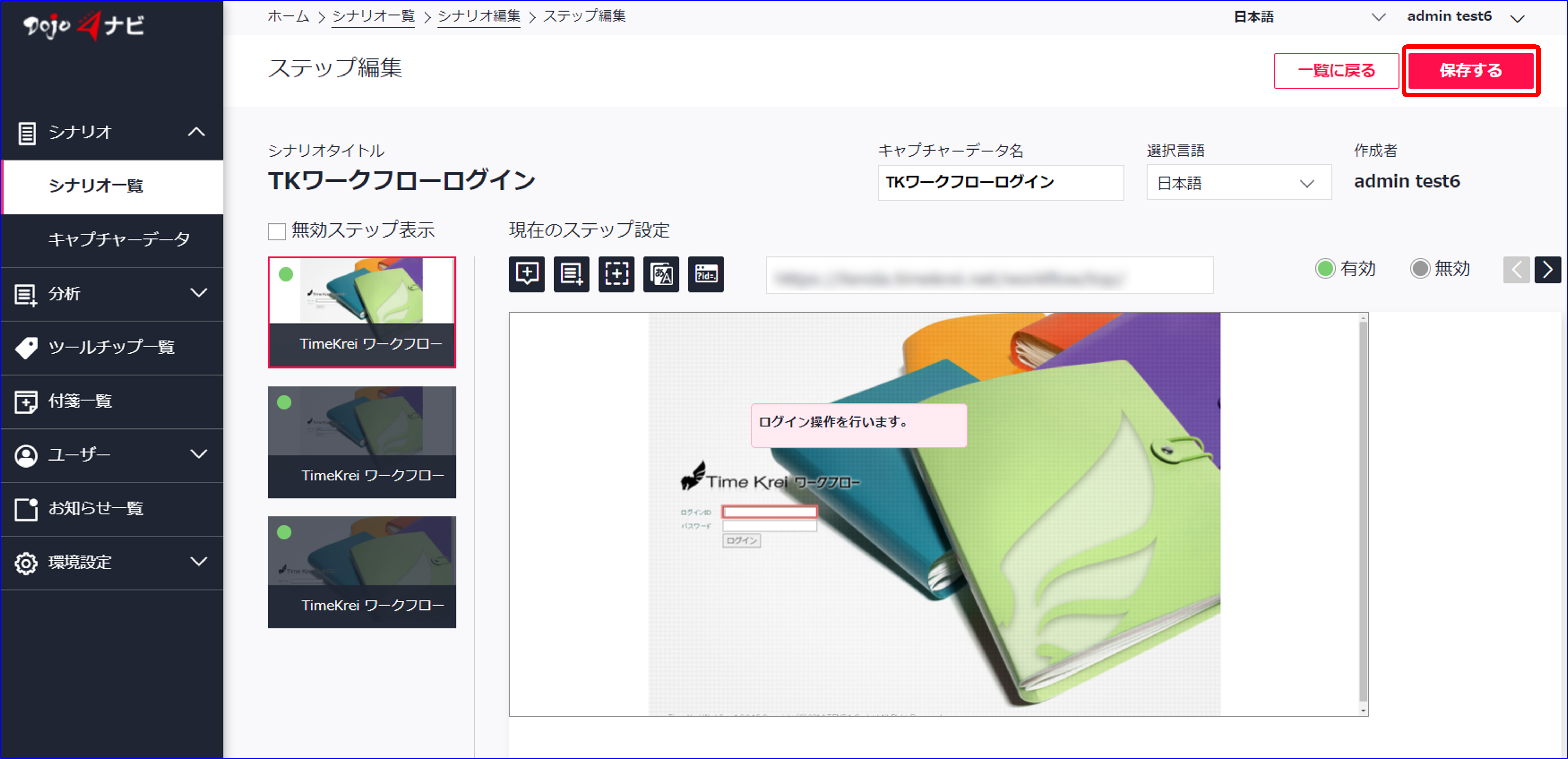Select the 無効 radio button
Viewport: 1568px width, 759px height.
(x=1421, y=269)
